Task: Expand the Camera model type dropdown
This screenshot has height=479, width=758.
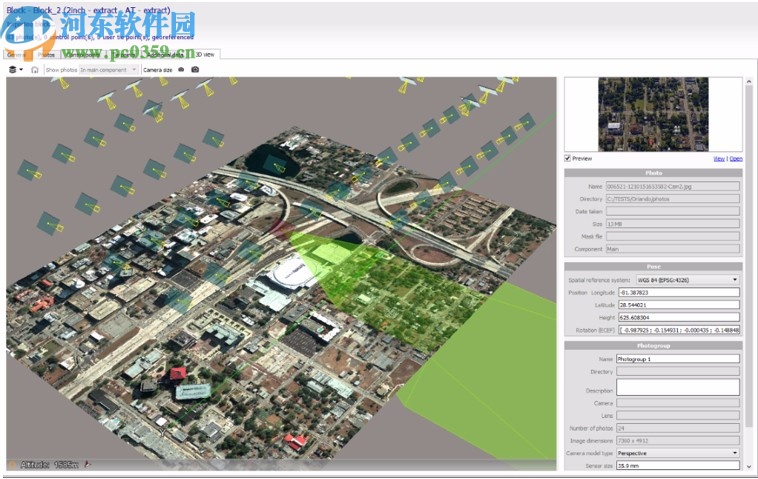Action: point(677,453)
